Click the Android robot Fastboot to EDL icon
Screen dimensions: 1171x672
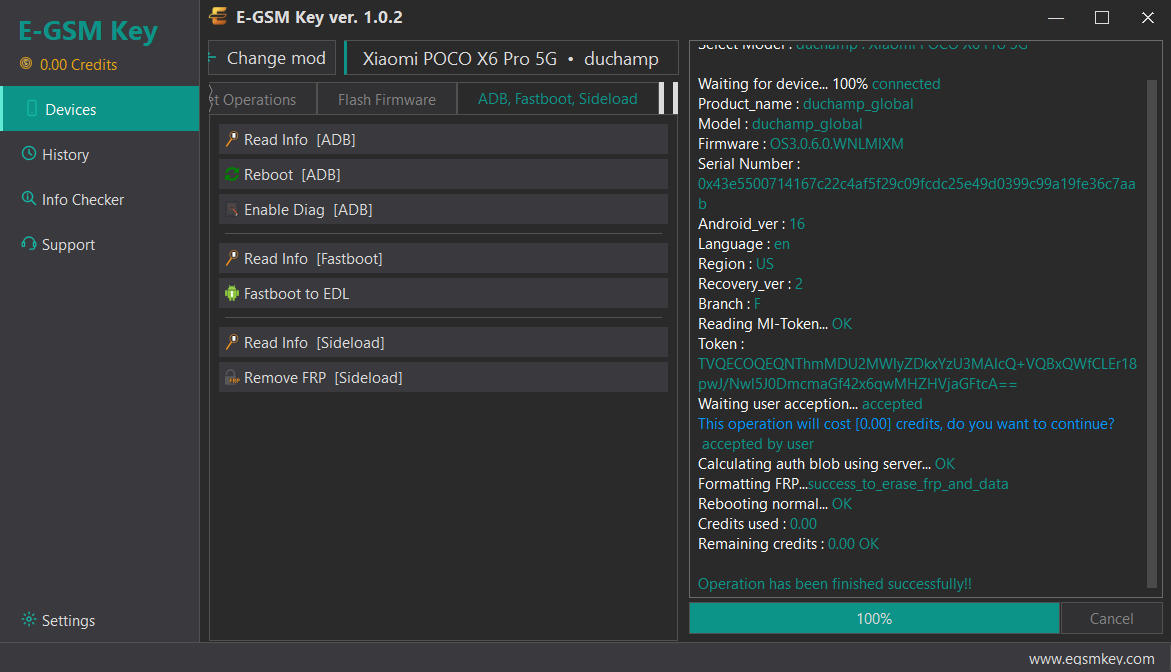coord(232,293)
